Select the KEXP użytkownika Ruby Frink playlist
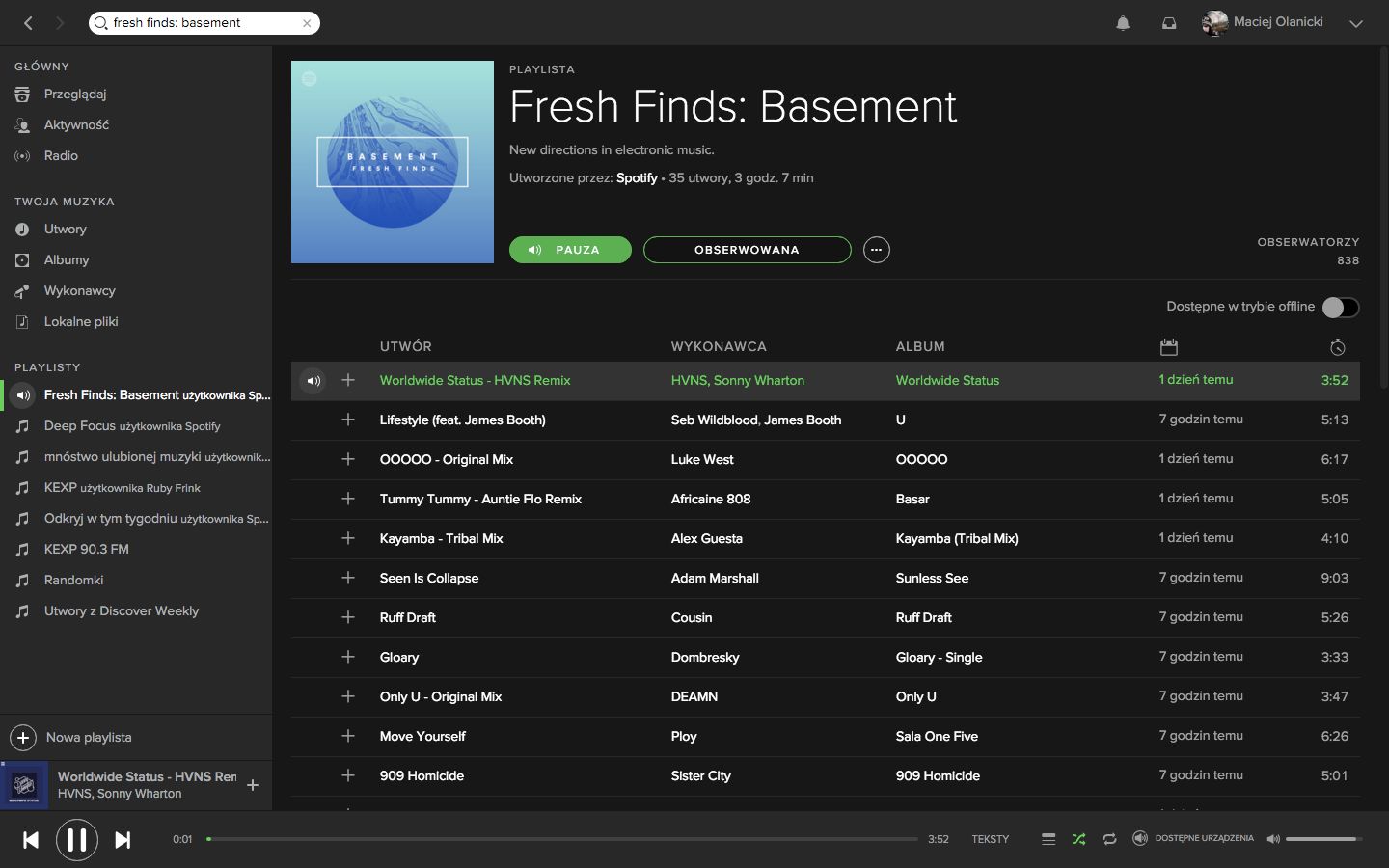Image resolution: width=1389 pixels, height=868 pixels. click(123, 487)
